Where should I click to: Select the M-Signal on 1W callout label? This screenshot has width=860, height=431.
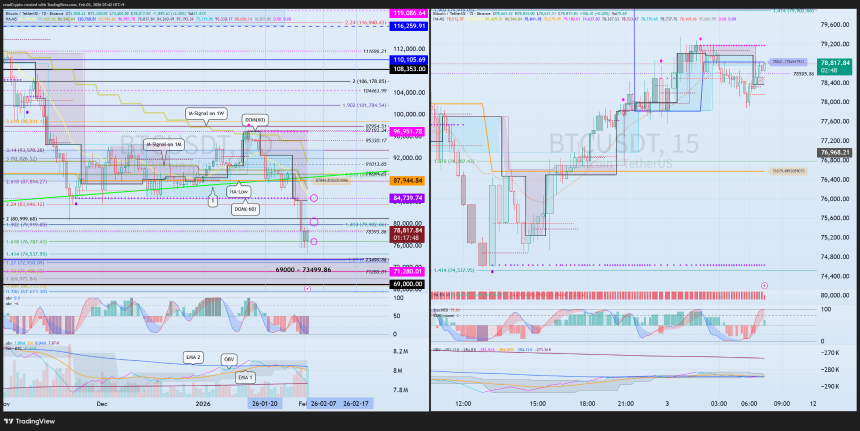pos(206,113)
